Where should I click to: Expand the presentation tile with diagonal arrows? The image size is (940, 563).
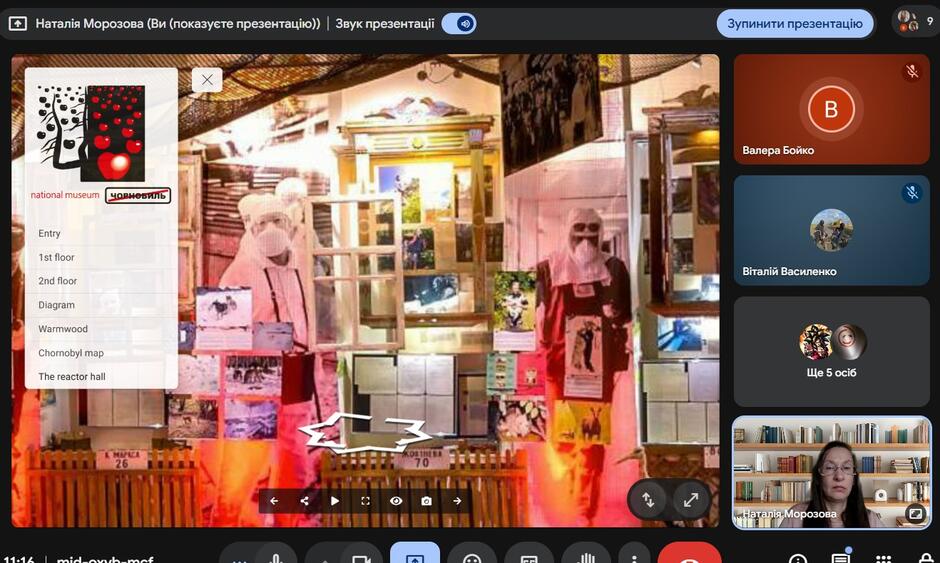pos(691,499)
